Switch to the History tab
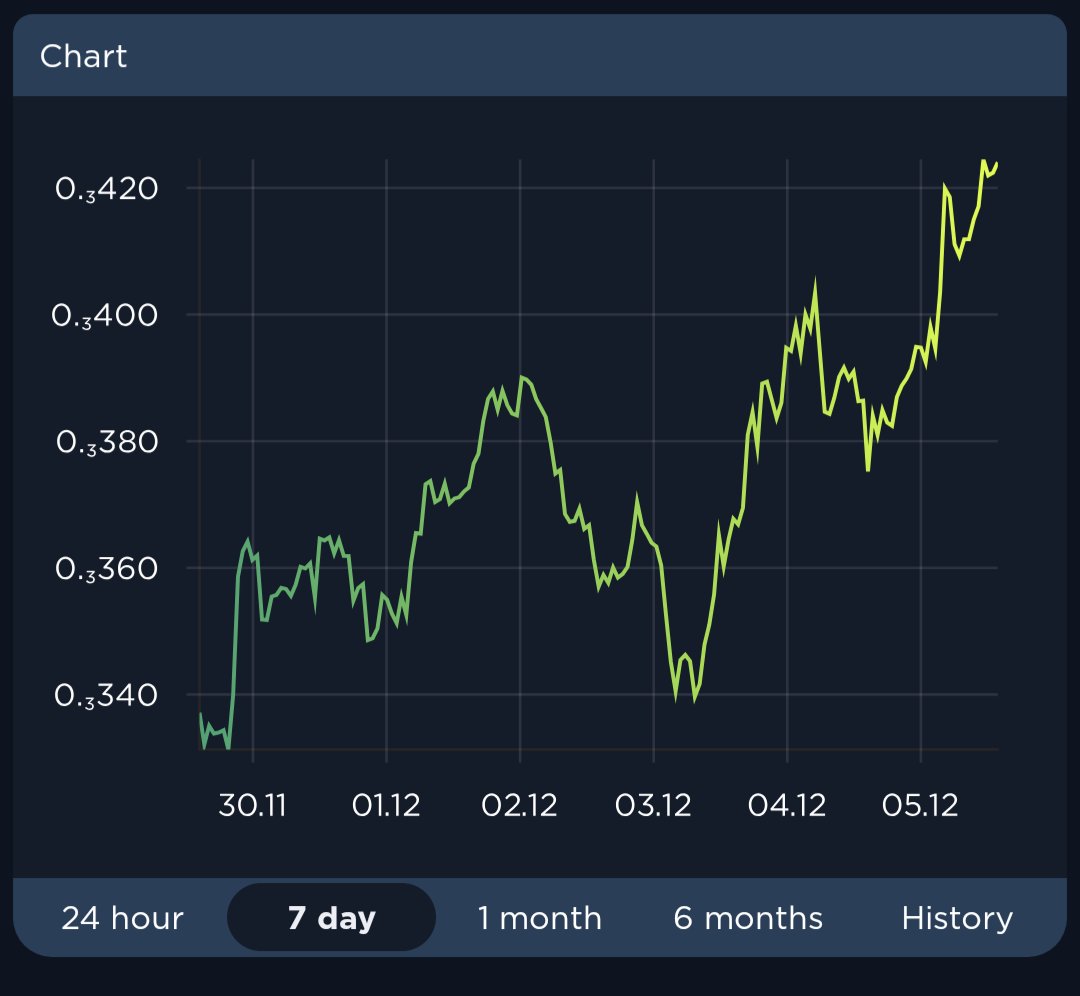The width and height of the screenshot is (1080, 996). (x=957, y=918)
